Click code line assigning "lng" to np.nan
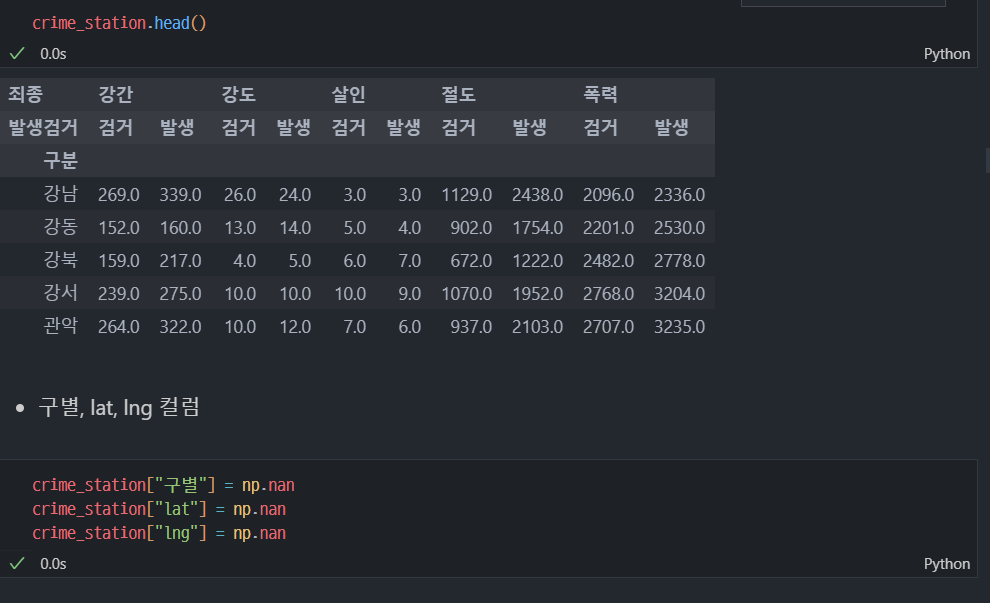 pyautogui.click(x=159, y=533)
